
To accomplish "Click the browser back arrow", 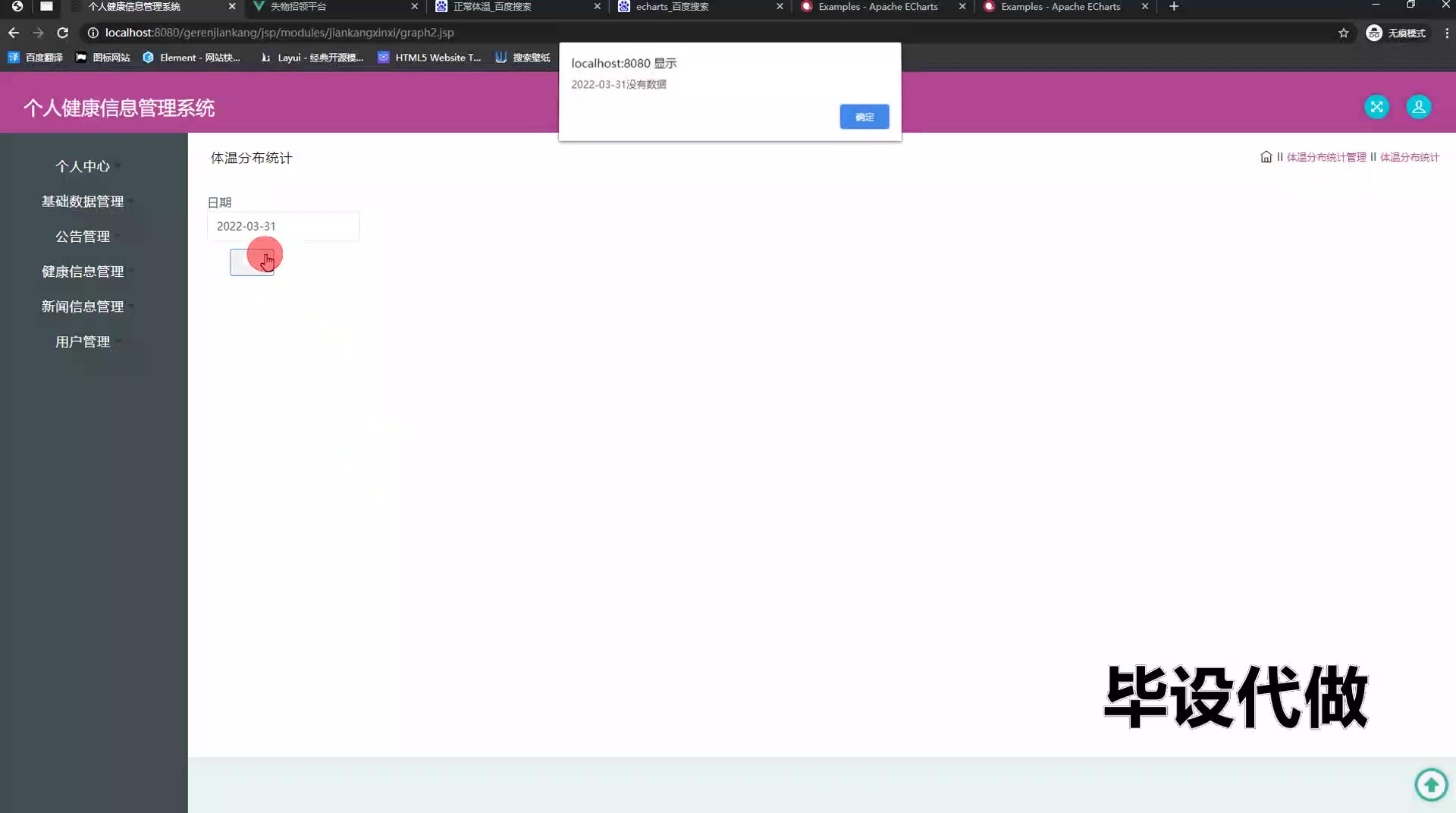I will click(x=14, y=33).
